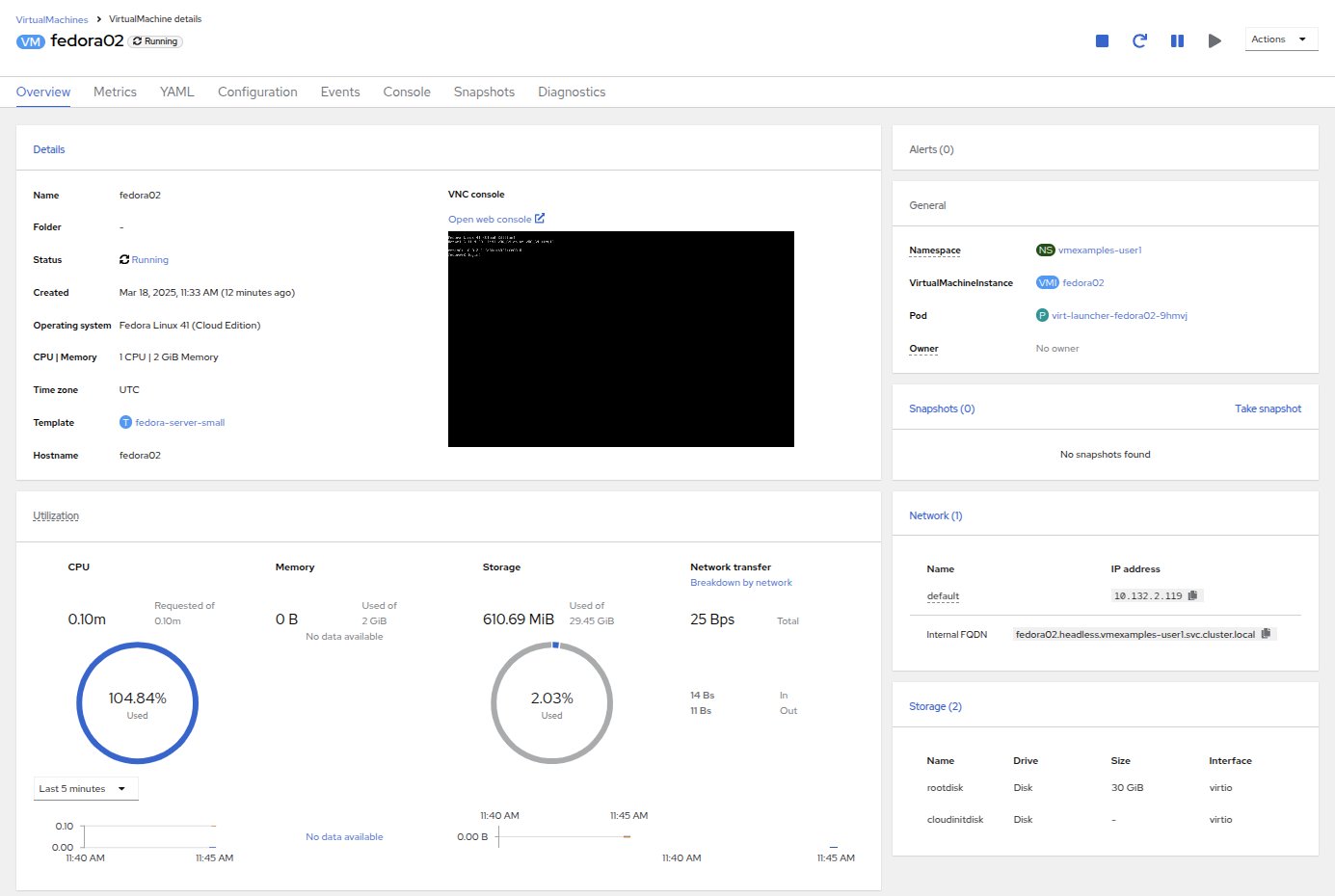Copy the Internal FQDN value
This screenshot has height=896, width=1335.
[1267, 634]
